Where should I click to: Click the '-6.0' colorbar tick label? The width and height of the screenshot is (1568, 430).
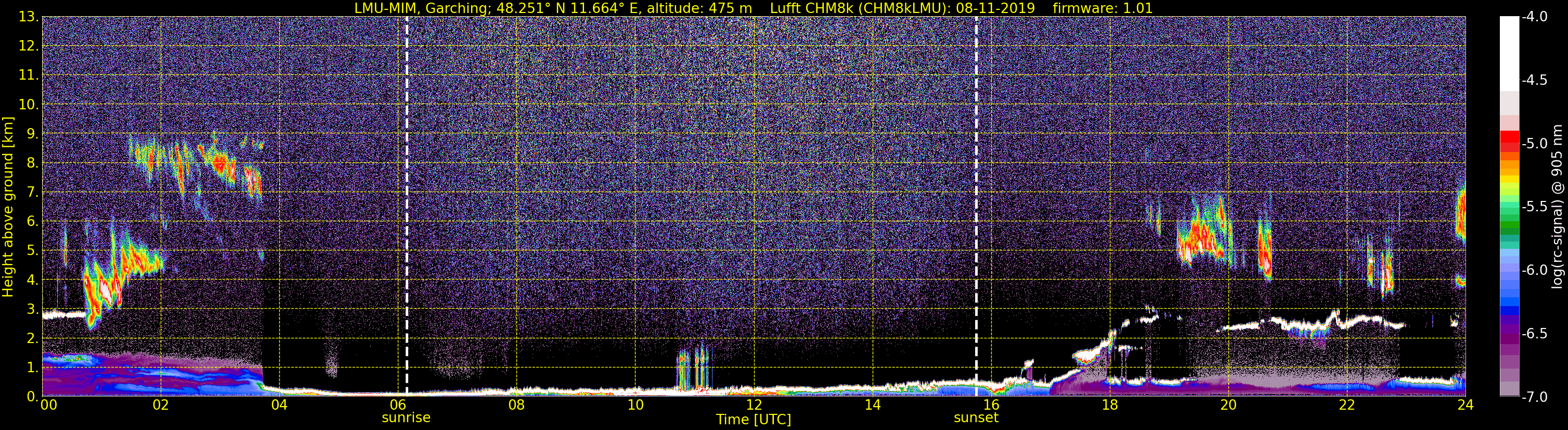pos(1534,270)
